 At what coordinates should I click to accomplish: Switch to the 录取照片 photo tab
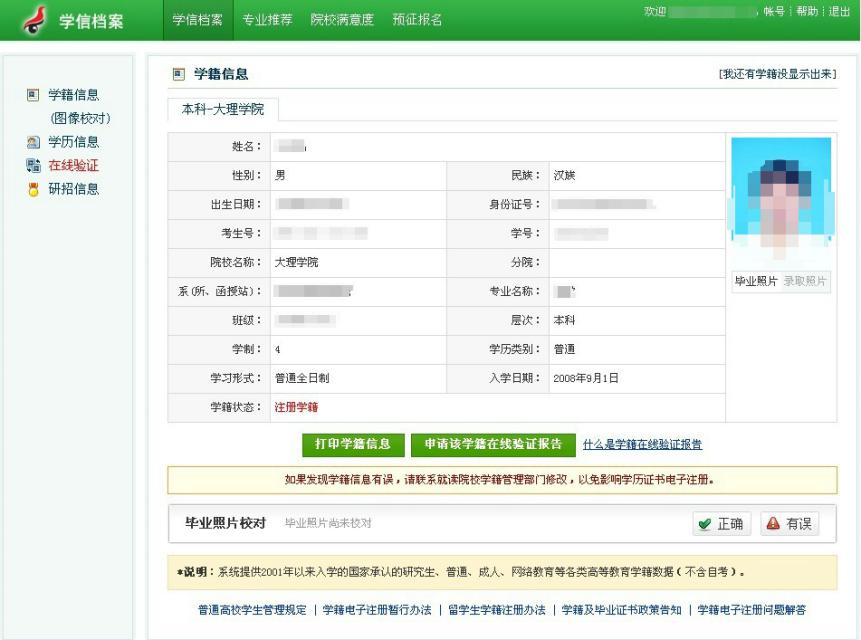click(x=804, y=281)
